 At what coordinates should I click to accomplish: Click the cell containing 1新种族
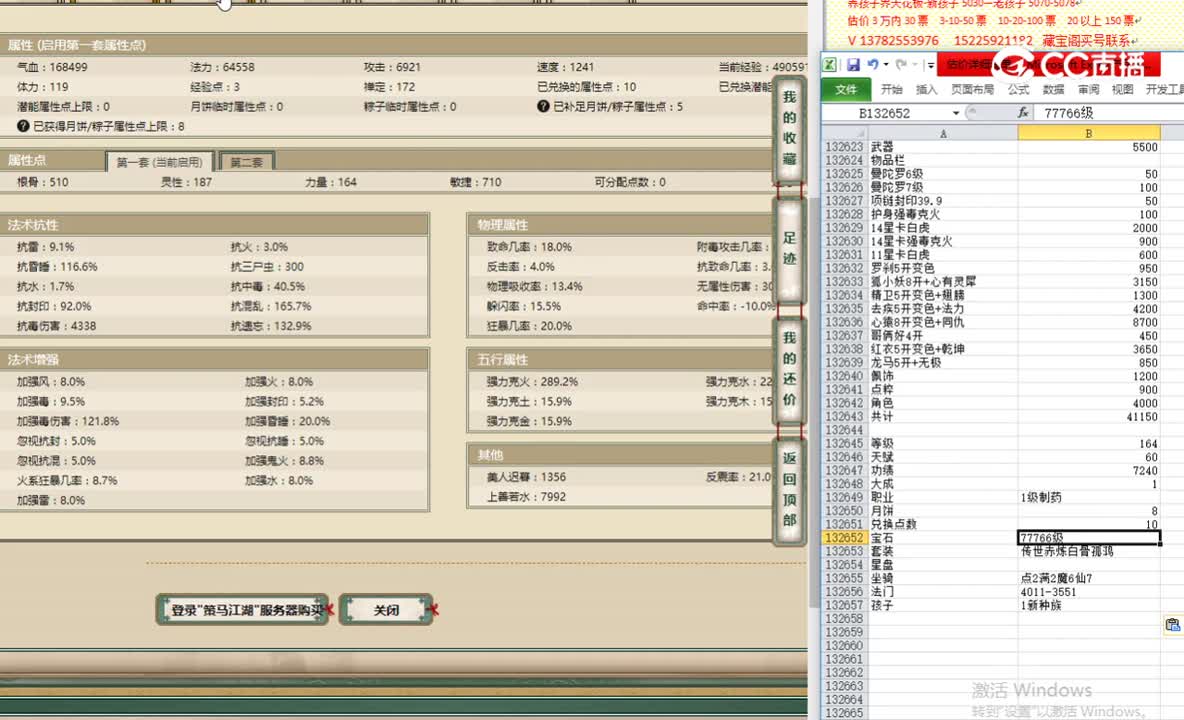coord(1089,605)
